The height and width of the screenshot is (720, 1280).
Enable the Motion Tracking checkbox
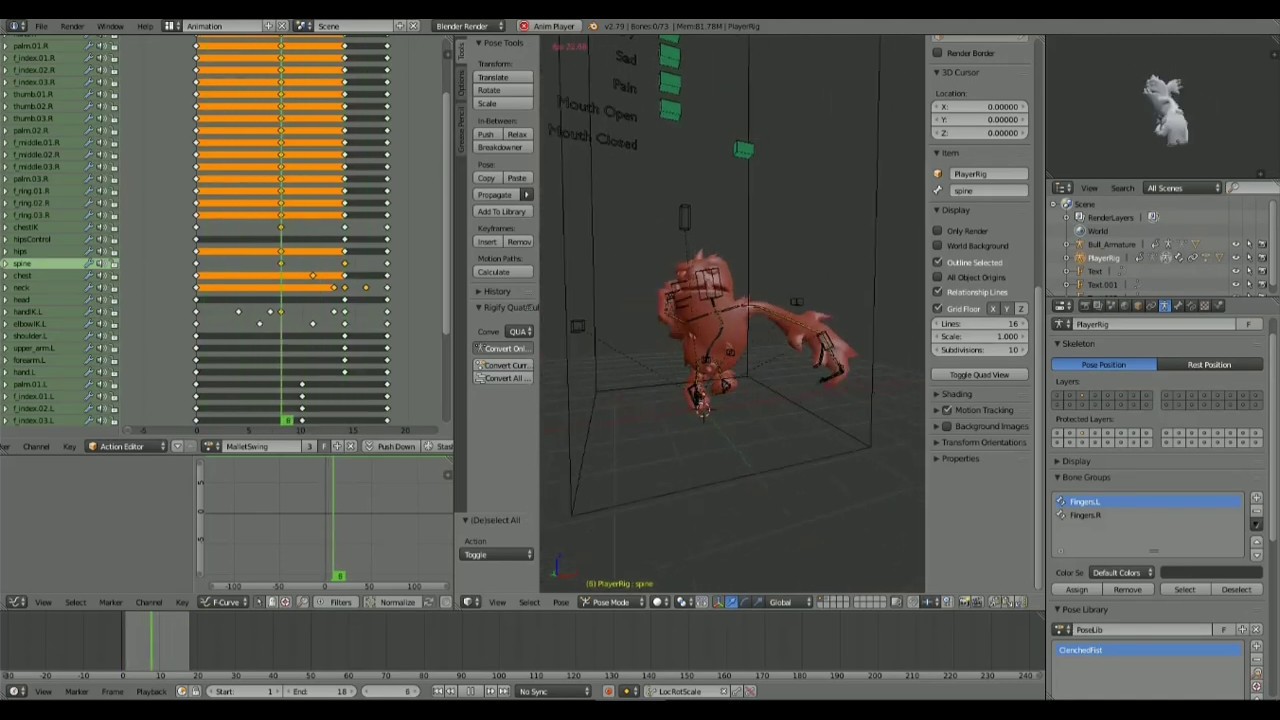coord(947,410)
